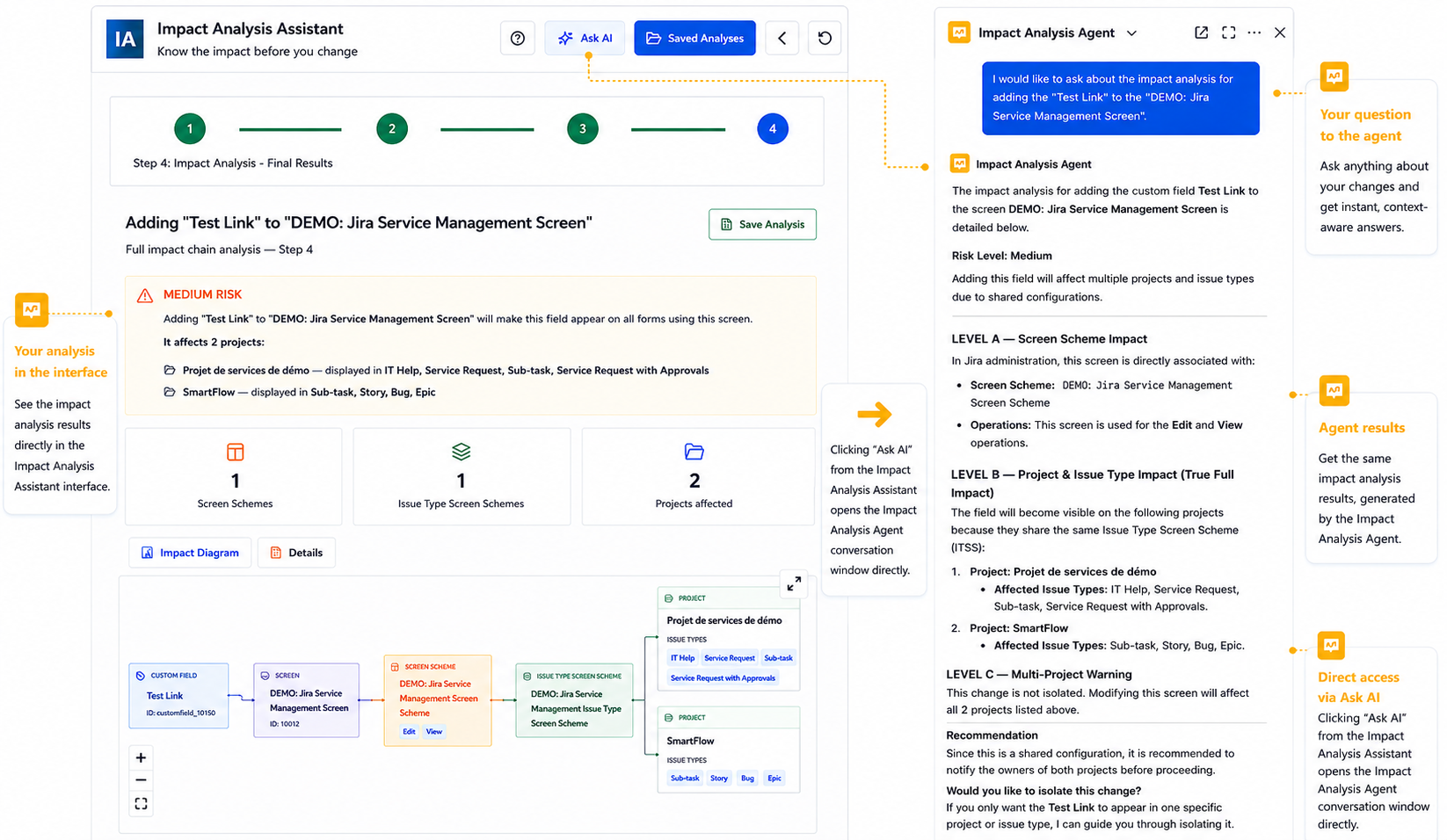Click the agent panel fullscreen icon

click(x=1228, y=33)
